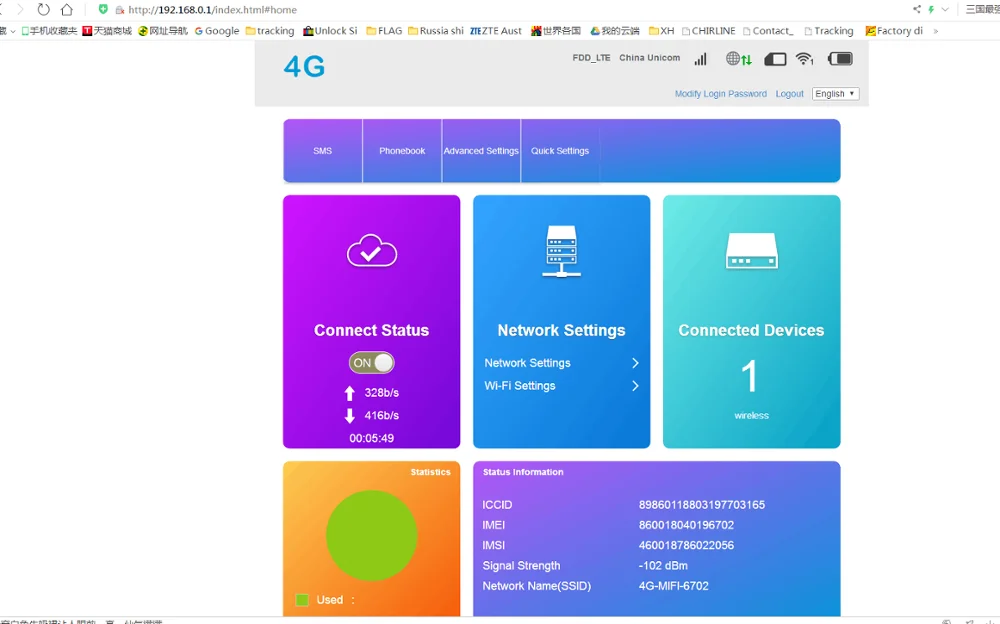Screen dimensions: 1000x624
Task: Open the Network Settings link
Action: pos(527,363)
